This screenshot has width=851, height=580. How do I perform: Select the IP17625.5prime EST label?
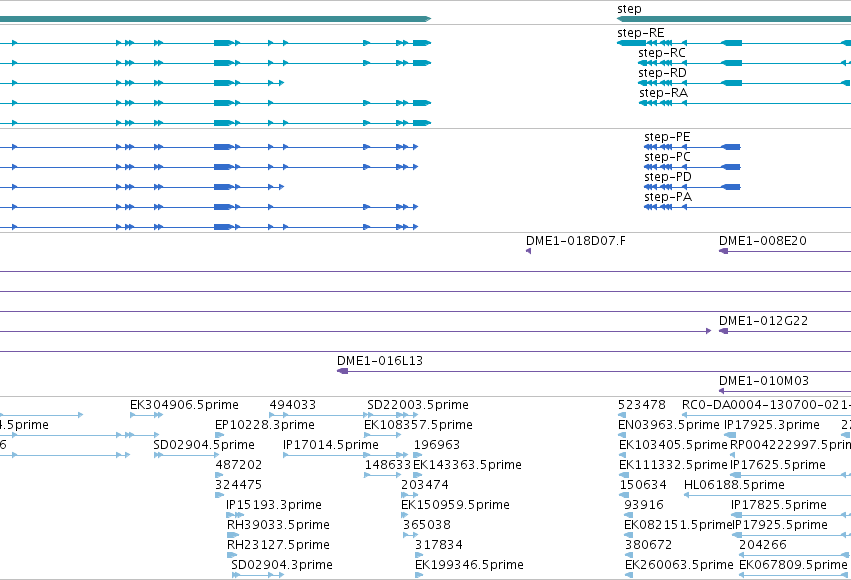pos(778,465)
